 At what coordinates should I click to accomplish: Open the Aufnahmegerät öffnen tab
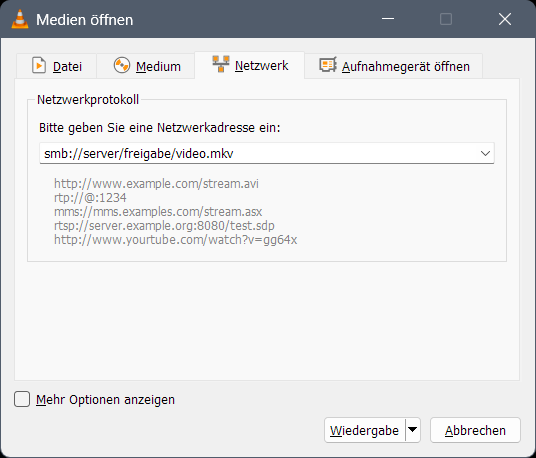point(393,66)
